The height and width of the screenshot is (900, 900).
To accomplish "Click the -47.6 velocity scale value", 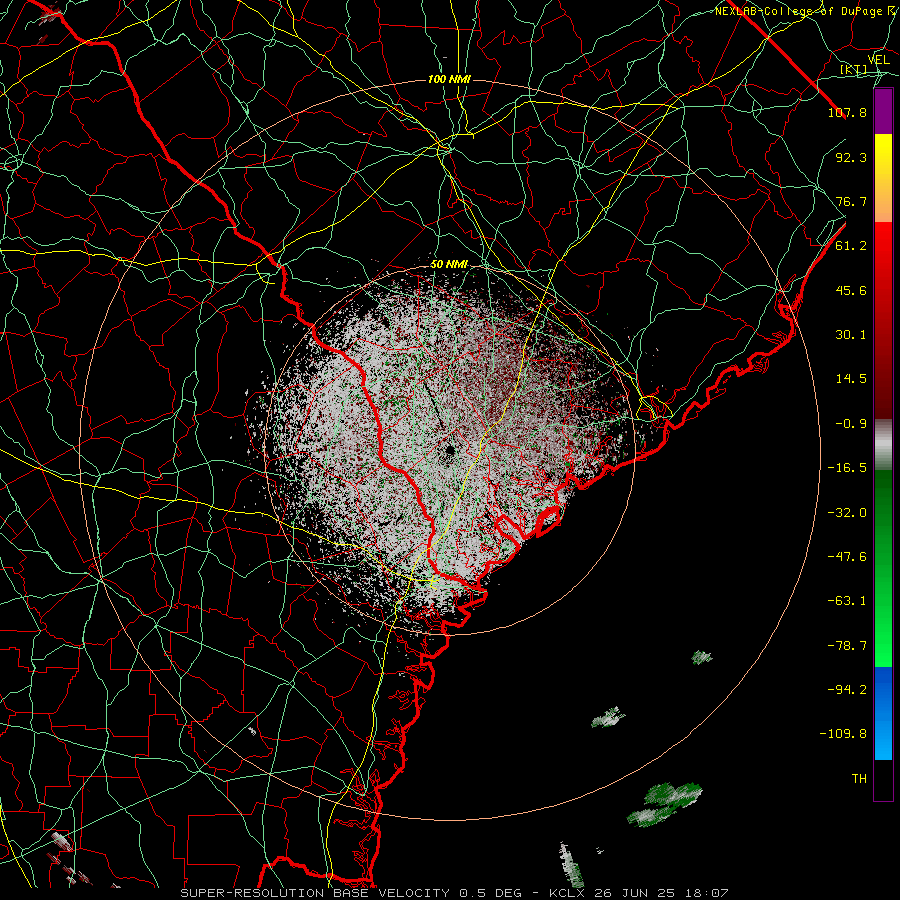I will click(847, 557).
